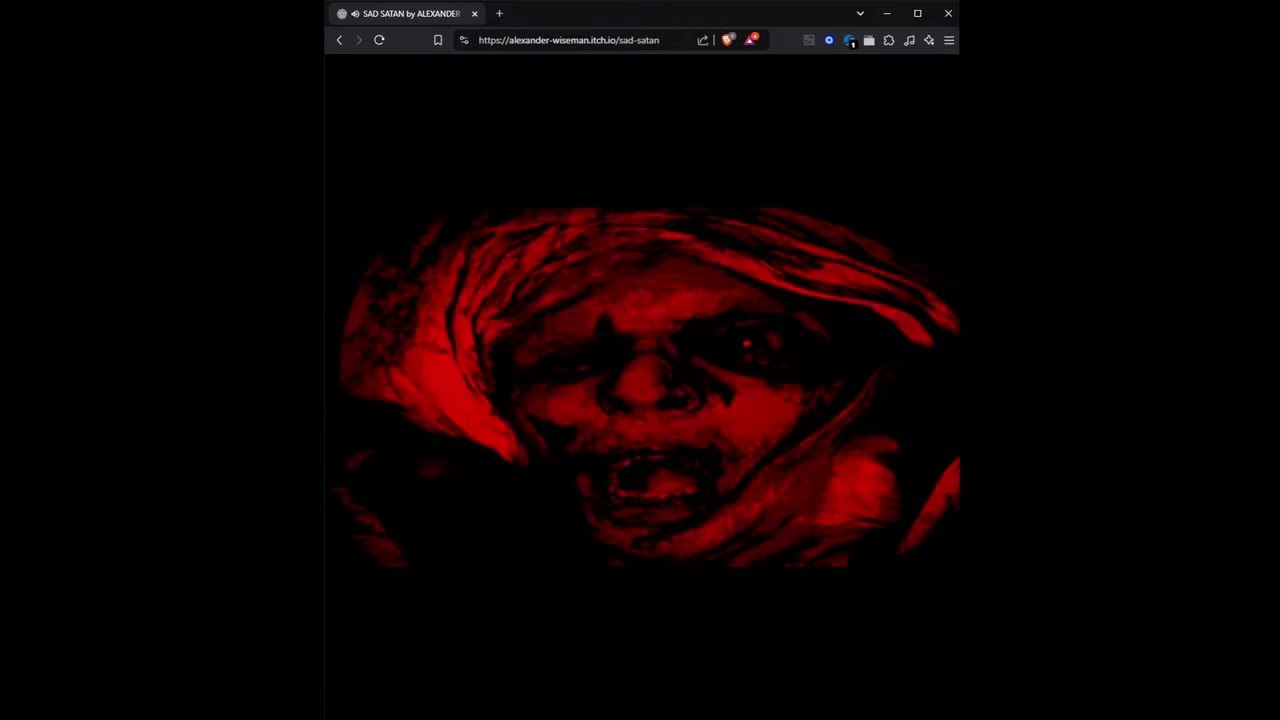This screenshot has width=1280, height=720.
Task: Open the media control music note
Action: click(x=909, y=40)
